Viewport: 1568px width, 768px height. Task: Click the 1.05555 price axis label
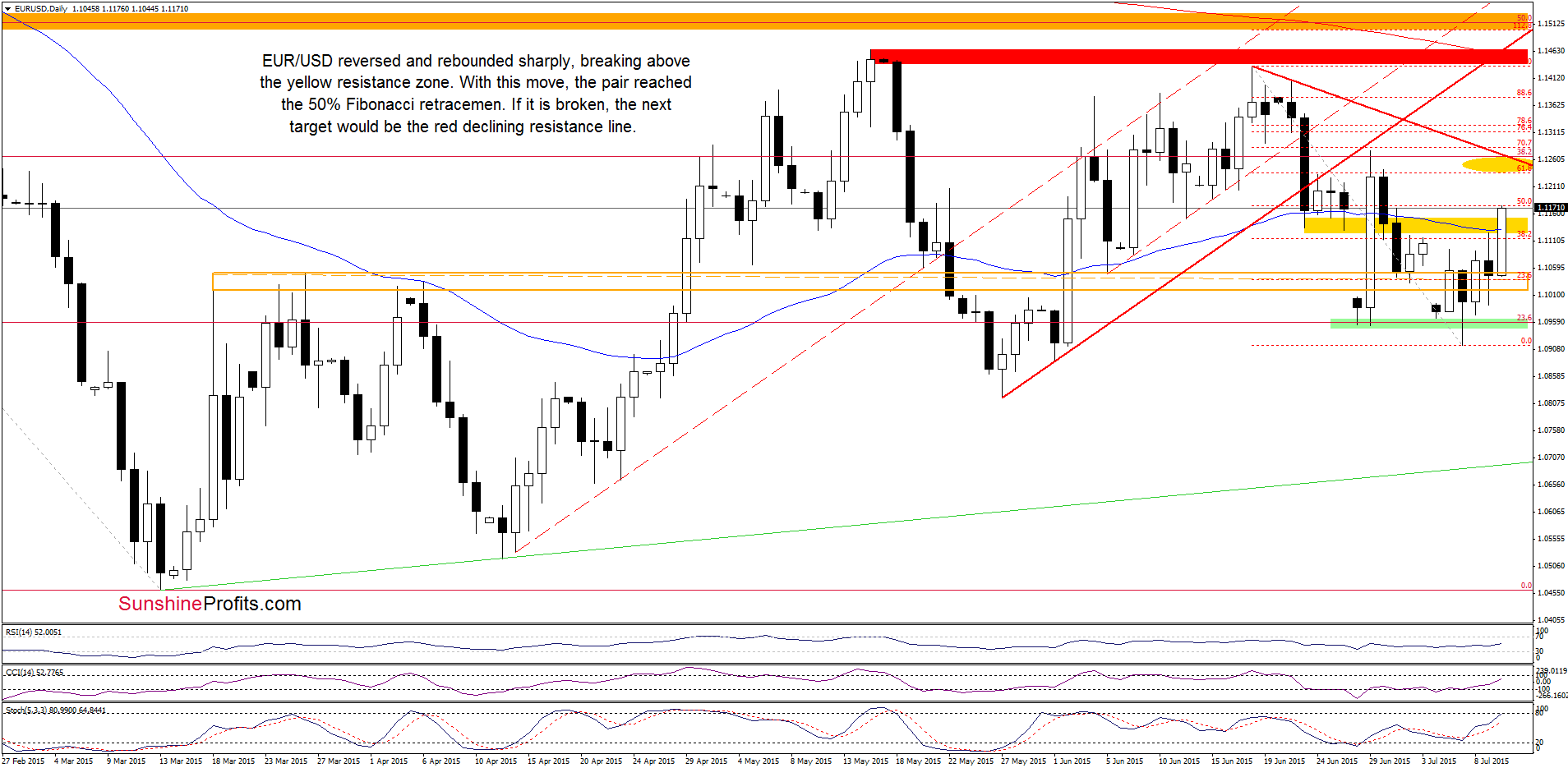pyautogui.click(x=1551, y=539)
